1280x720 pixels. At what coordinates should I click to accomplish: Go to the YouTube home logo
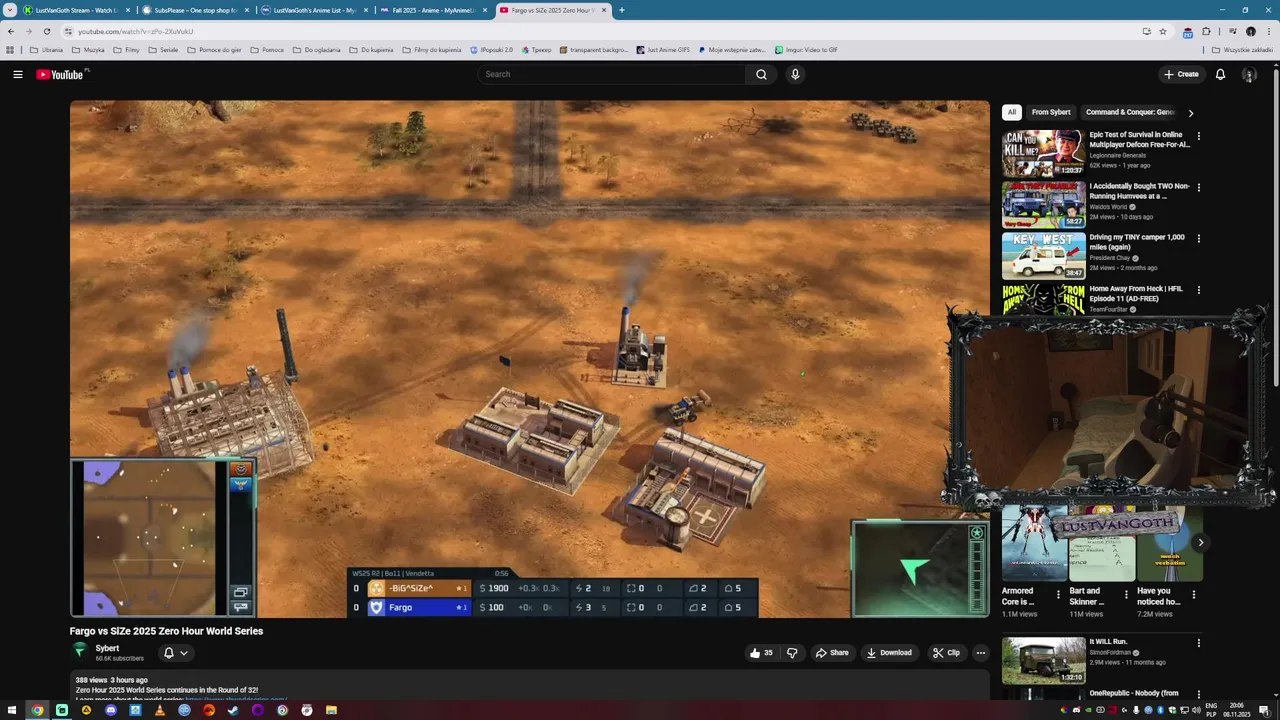[60, 74]
